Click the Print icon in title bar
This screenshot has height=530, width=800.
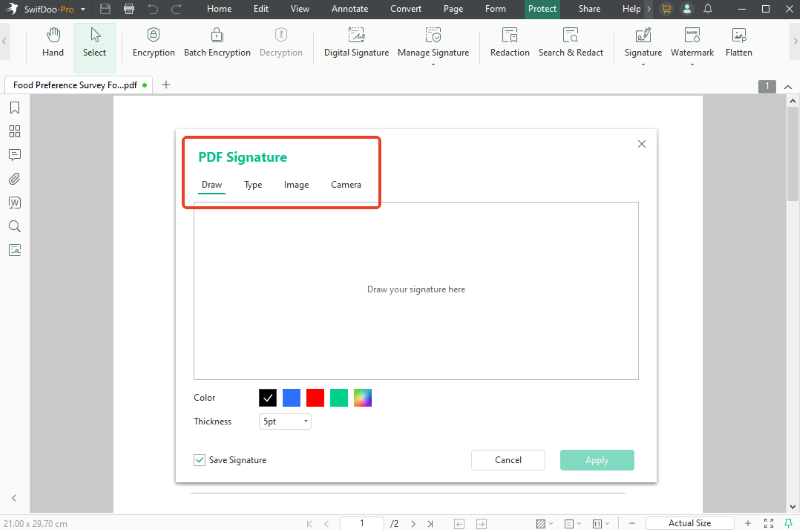tap(129, 9)
